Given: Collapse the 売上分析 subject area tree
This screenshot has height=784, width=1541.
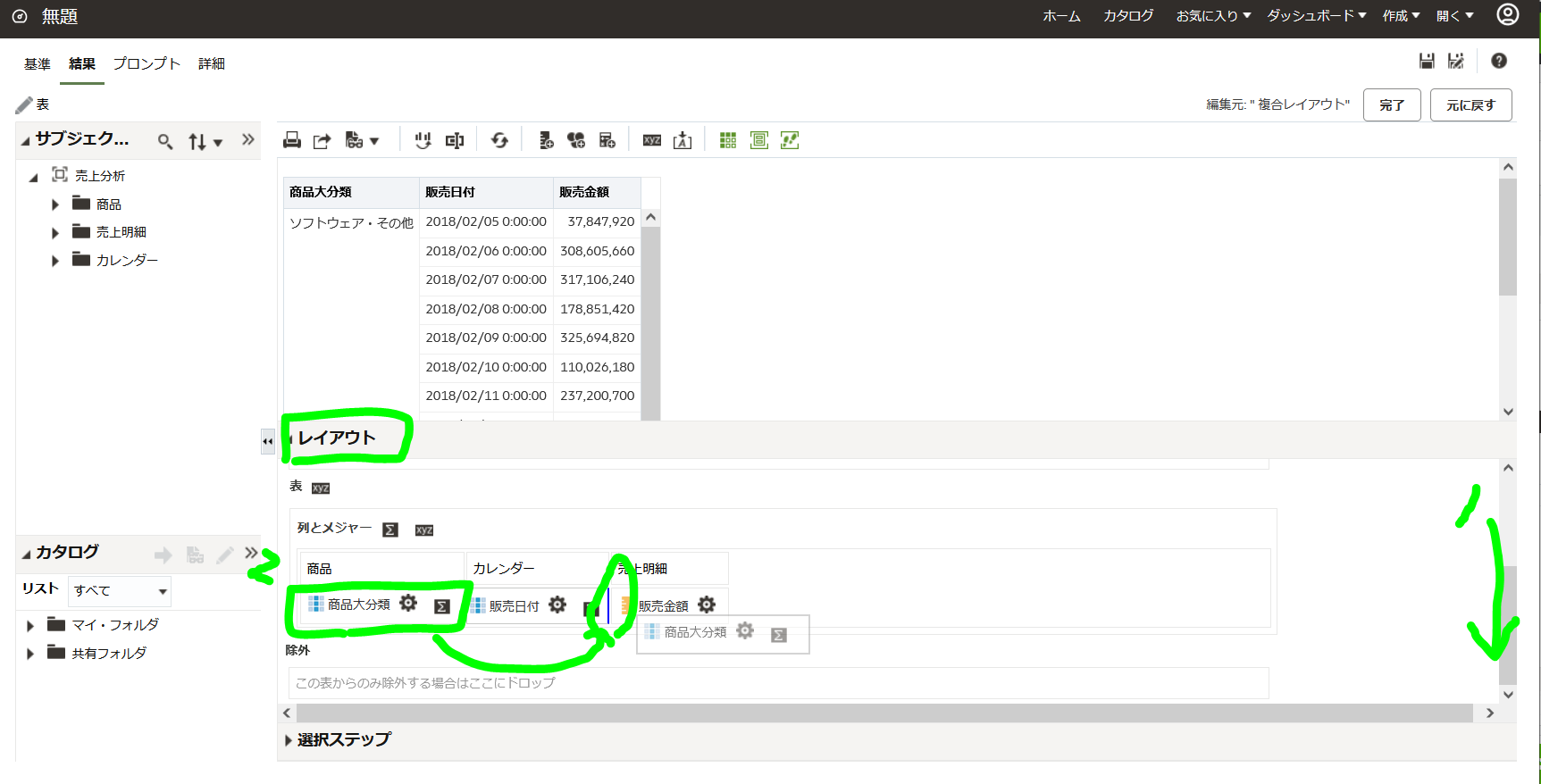Looking at the screenshot, I should tap(33, 177).
